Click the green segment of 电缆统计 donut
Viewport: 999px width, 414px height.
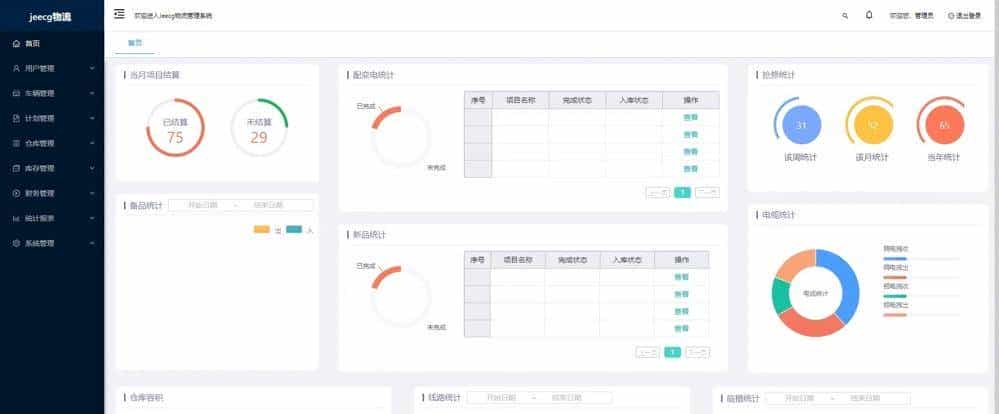[x=780, y=297]
